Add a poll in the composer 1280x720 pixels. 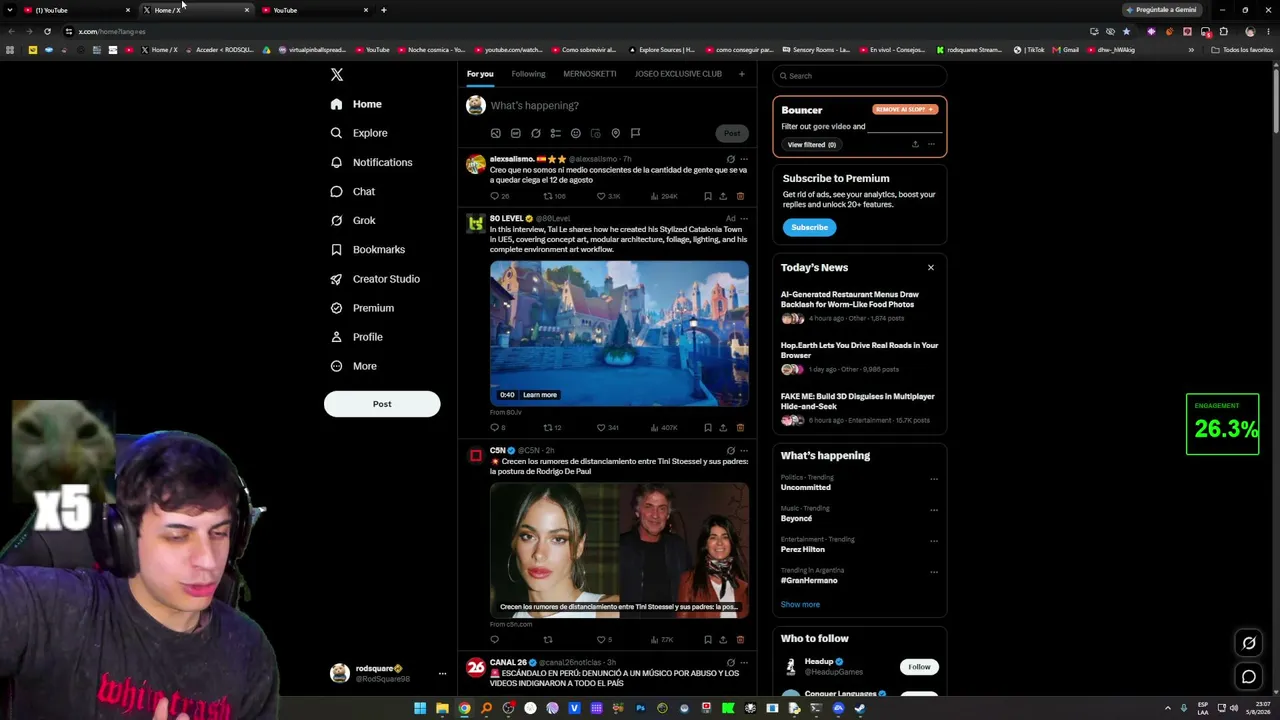pyautogui.click(x=555, y=133)
